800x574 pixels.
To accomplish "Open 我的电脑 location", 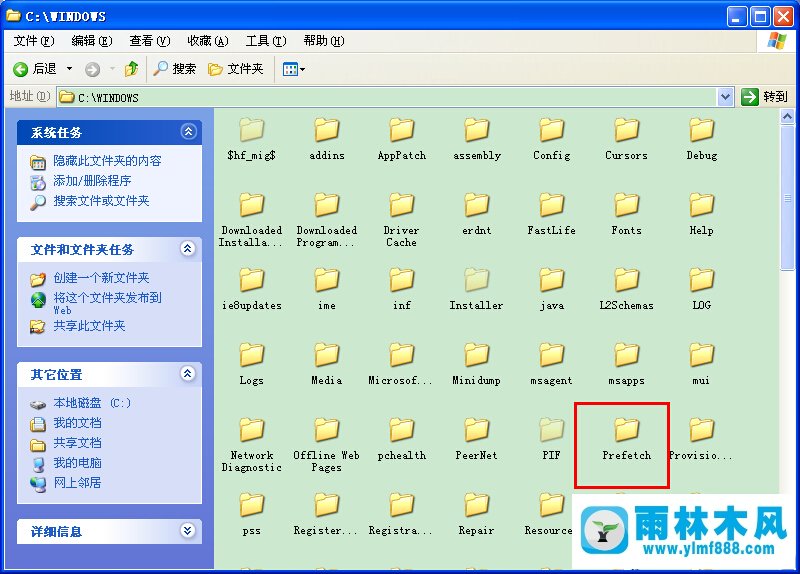I will [x=78, y=463].
